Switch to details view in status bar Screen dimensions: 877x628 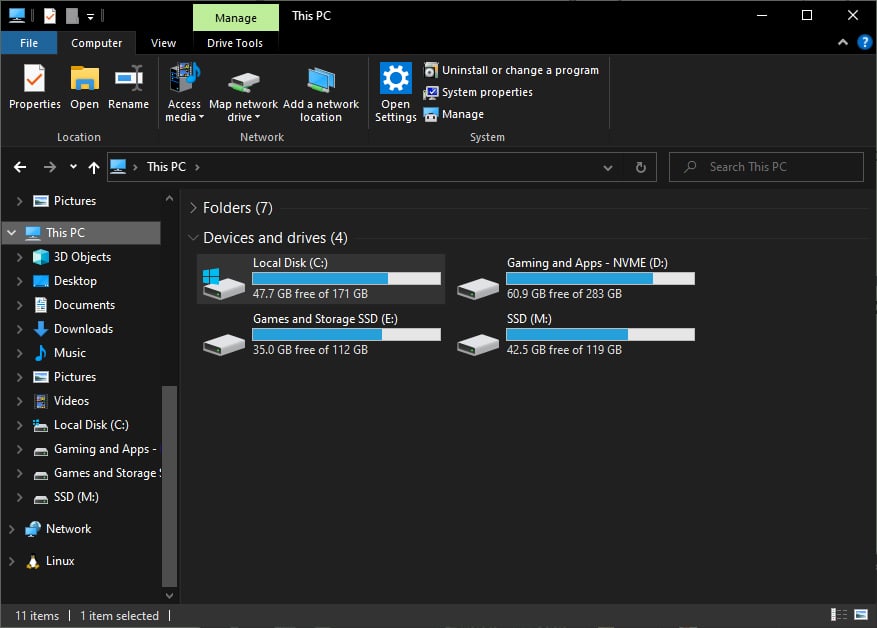tap(838, 615)
